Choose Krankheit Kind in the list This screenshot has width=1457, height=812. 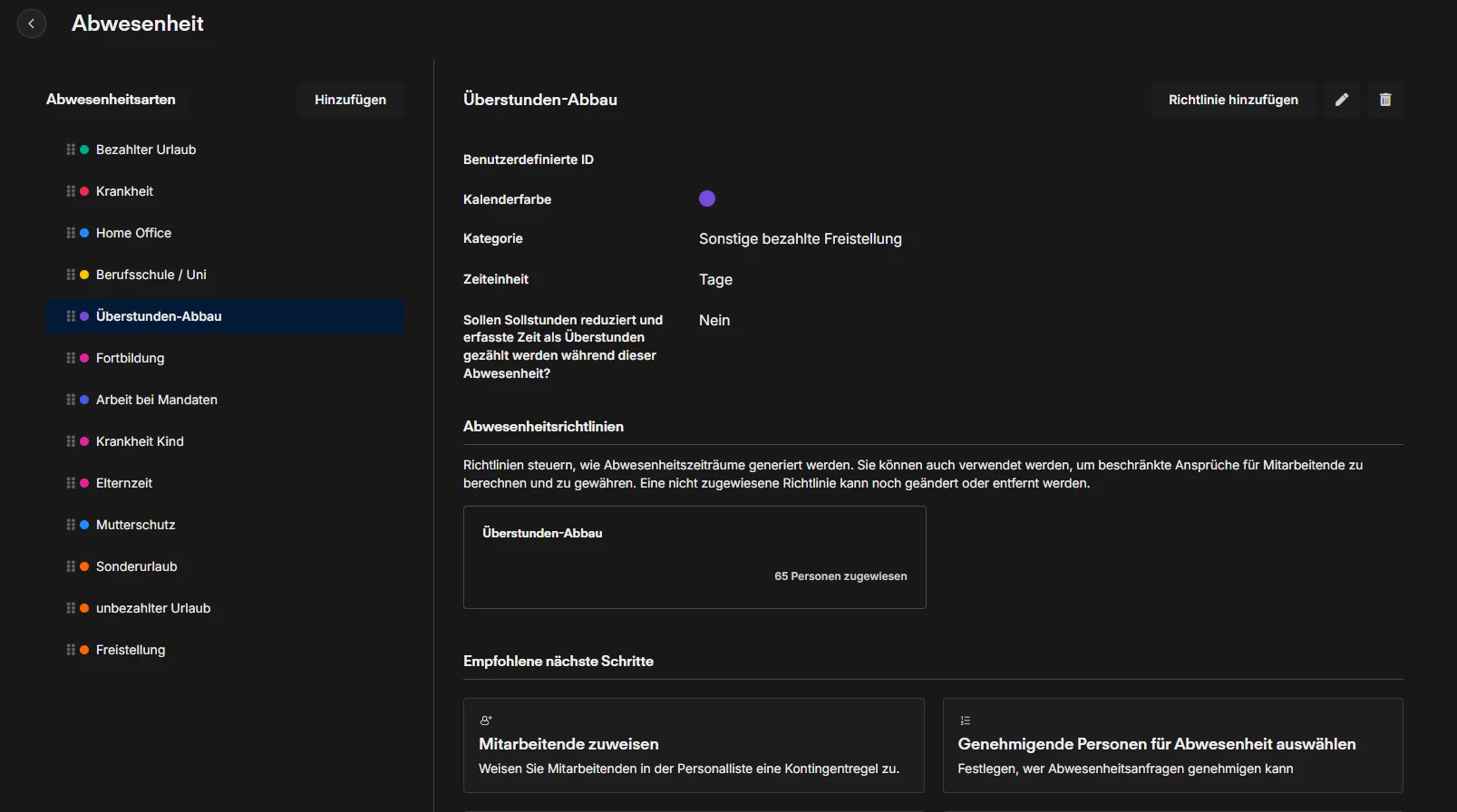pyautogui.click(x=225, y=441)
